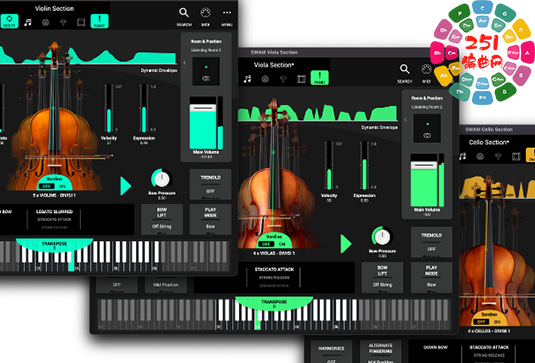The image size is (535, 363).
Task: Click the 'Cello Section*' preset name
Action: point(489,142)
